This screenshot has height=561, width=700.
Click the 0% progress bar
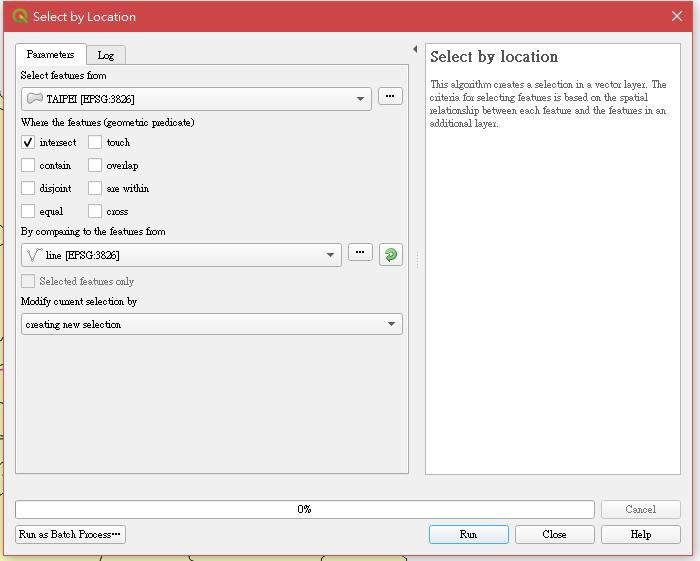coord(305,509)
